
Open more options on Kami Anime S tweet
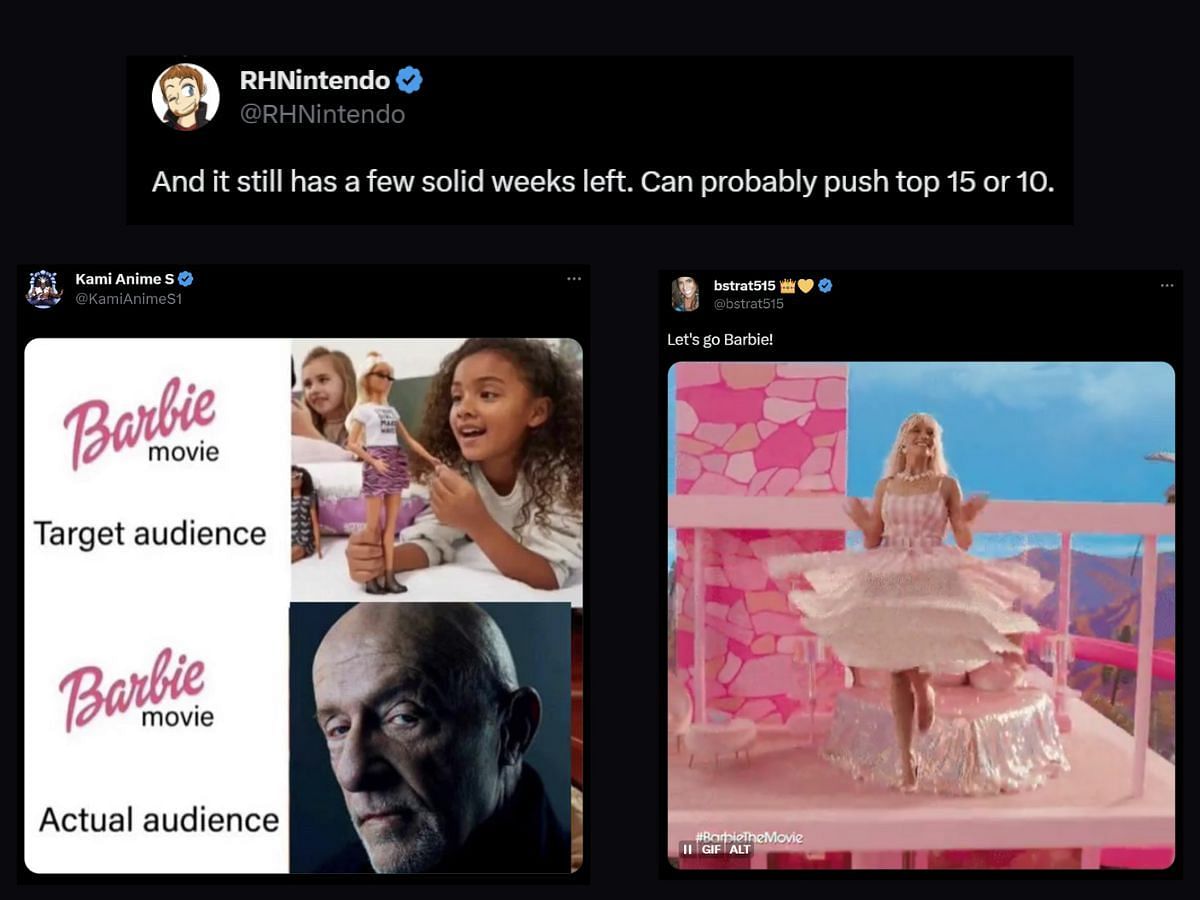(x=574, y=278)
